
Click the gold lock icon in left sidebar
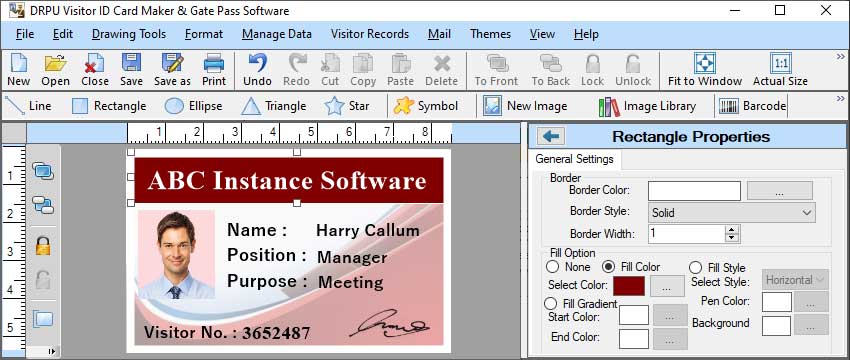click(x=43, y=245)
